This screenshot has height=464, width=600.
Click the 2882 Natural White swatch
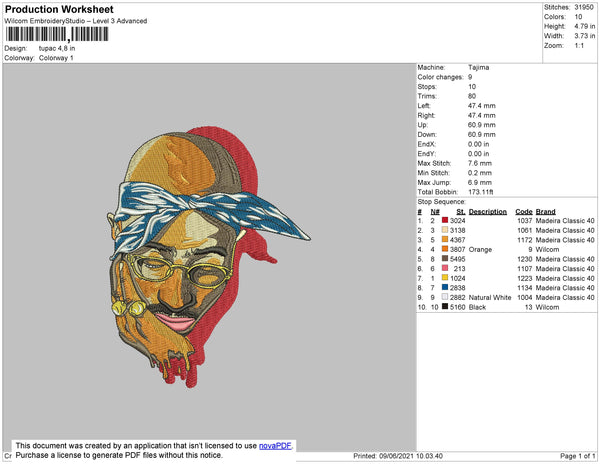pos(445,297)
